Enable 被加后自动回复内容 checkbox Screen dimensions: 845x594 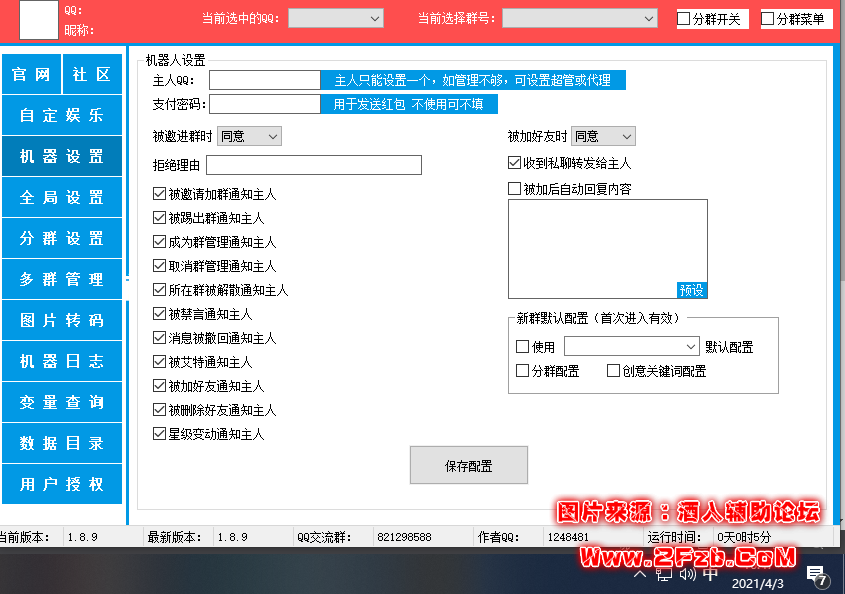coord(515,189)
